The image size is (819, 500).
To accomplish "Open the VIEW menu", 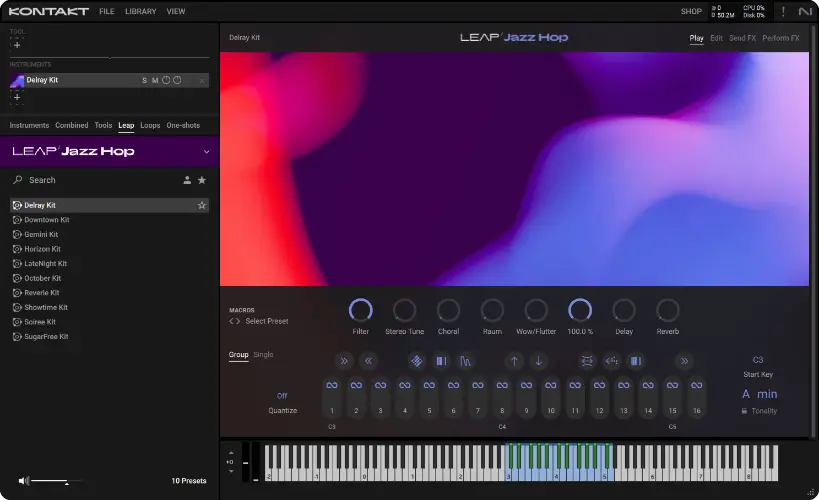I will tap(176, 11).
